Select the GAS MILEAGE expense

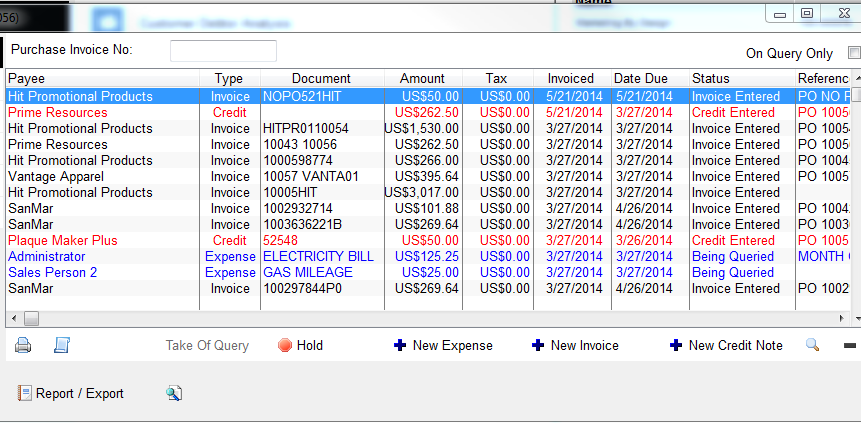click(428, 272)
